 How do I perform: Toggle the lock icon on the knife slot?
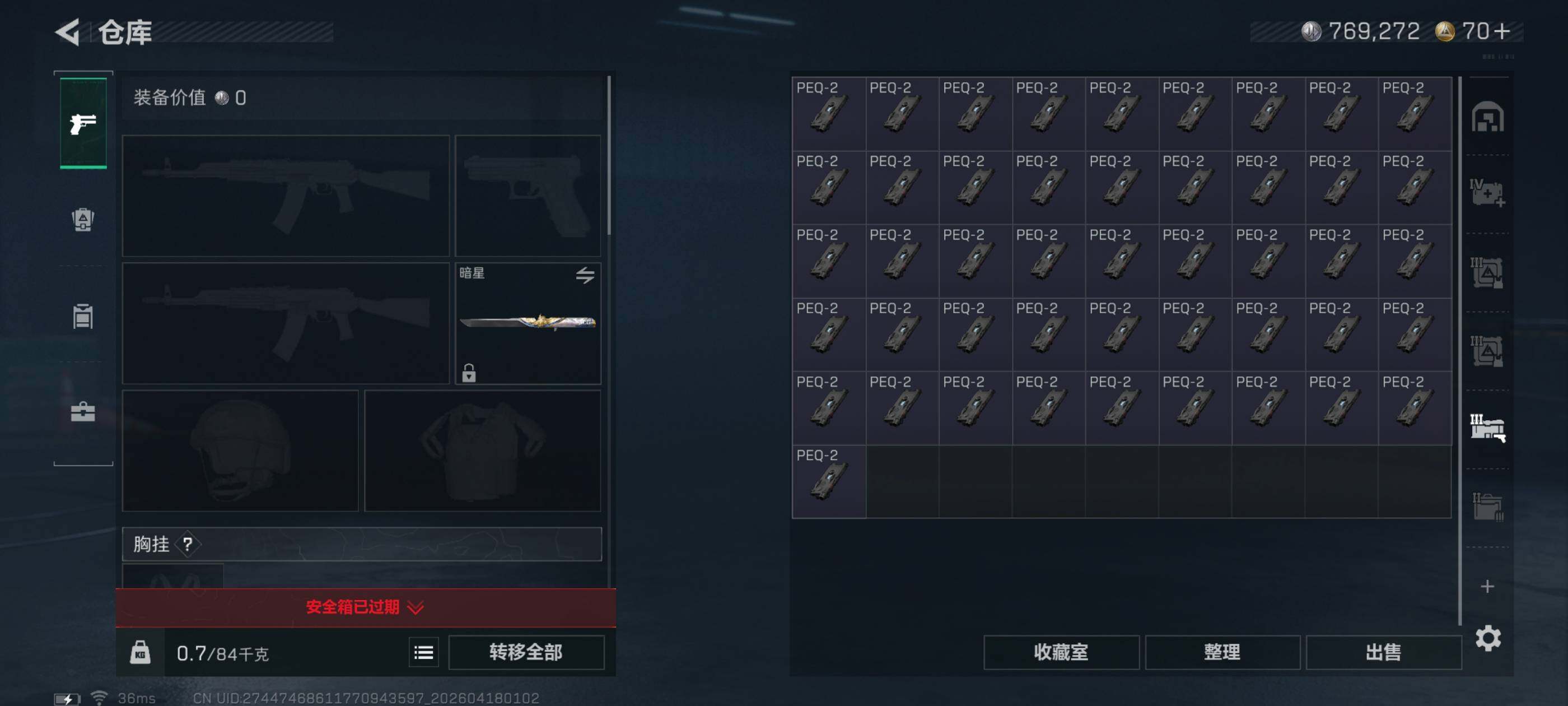pos(468,372)
